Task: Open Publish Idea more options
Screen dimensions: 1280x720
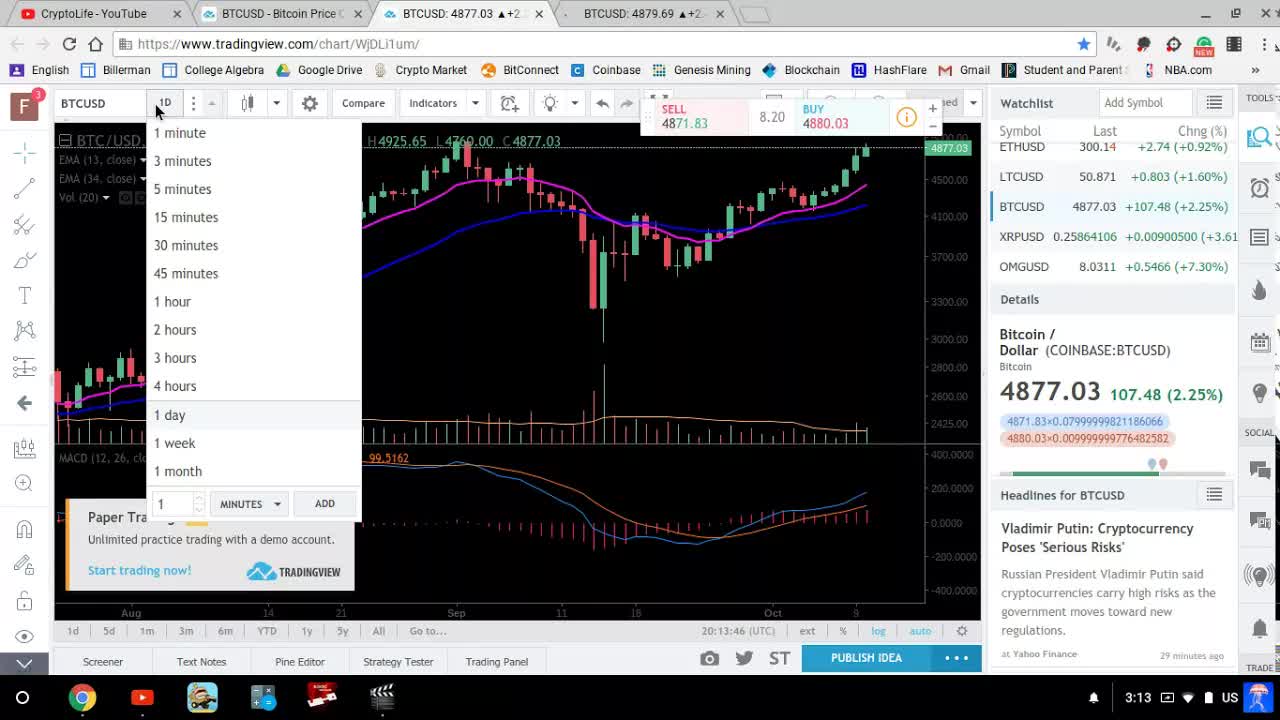Action: coord(957,658)
